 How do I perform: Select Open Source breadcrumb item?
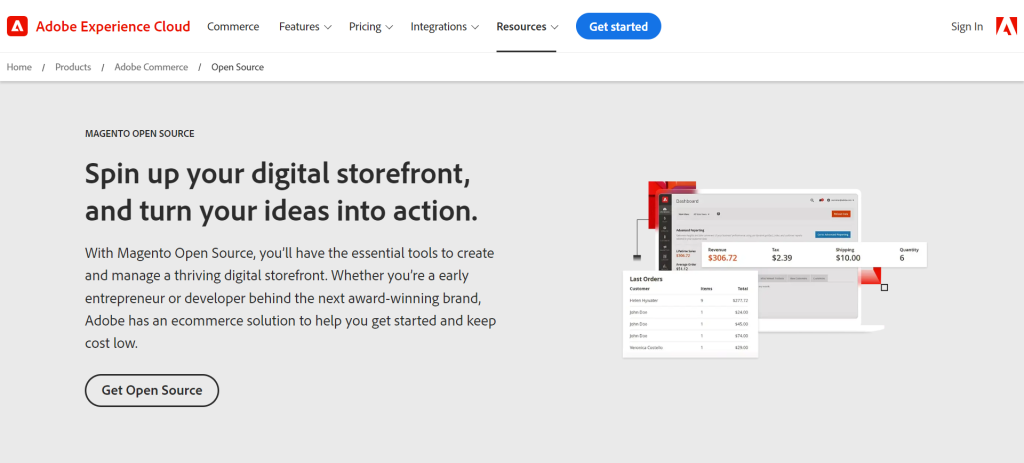tap(238, 67)
